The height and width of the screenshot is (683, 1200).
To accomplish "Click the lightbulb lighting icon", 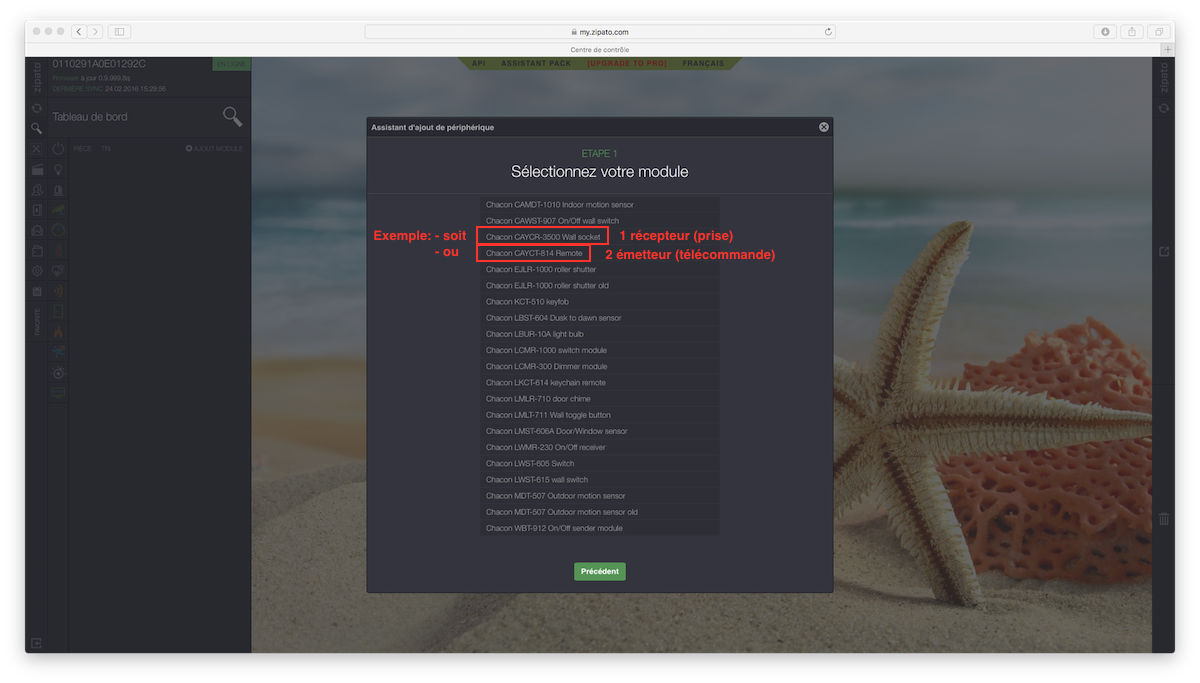I will (x=58, y=170).
